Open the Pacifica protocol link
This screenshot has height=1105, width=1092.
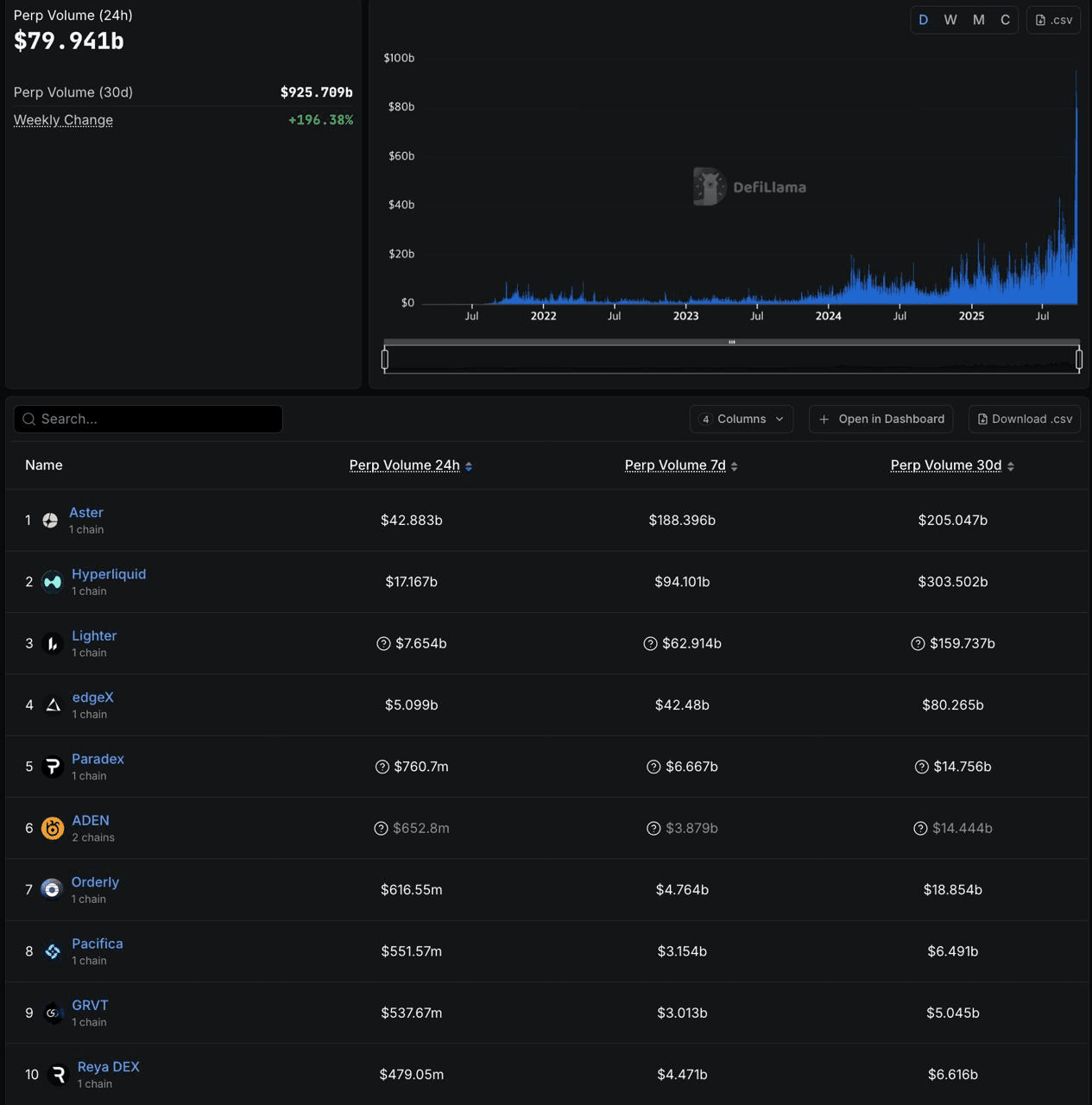tap(98, 944)
